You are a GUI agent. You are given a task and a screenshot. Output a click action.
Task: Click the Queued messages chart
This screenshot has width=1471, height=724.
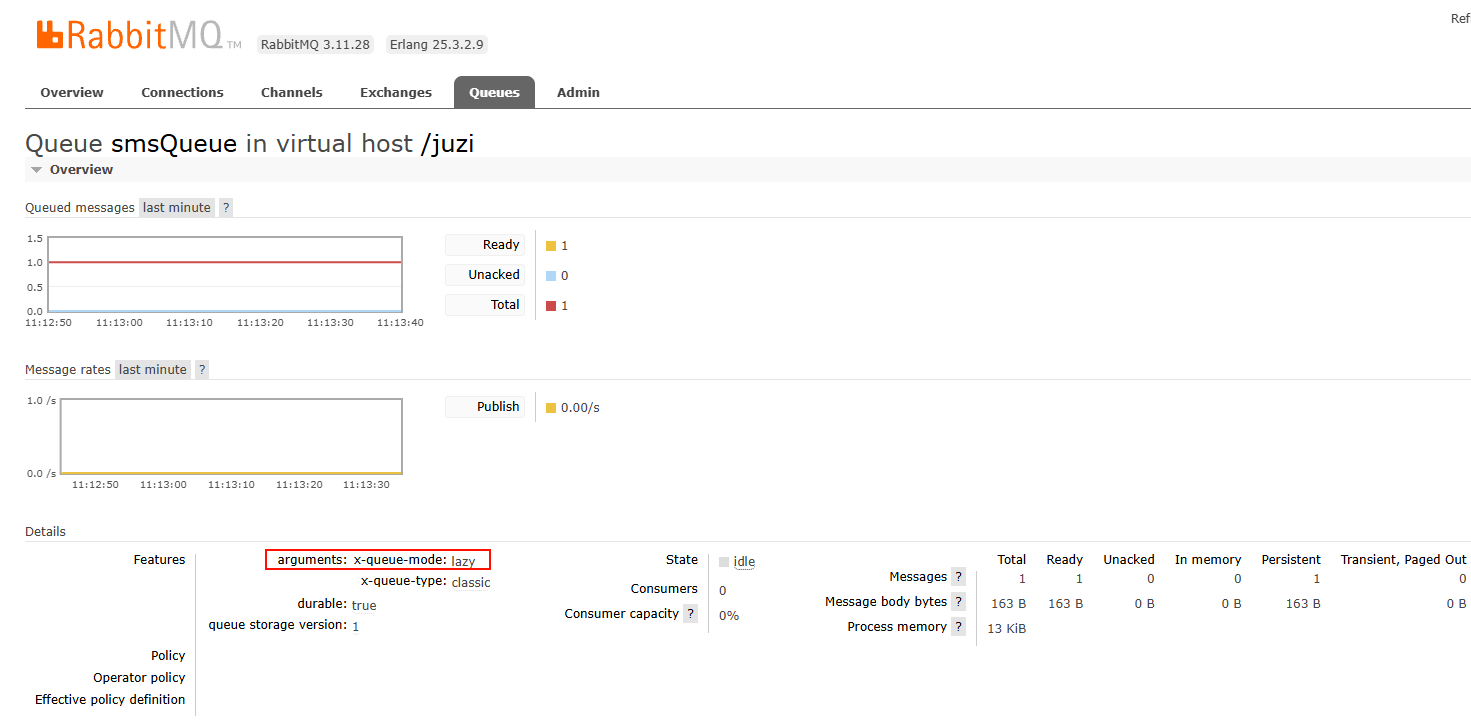(225, 275)
